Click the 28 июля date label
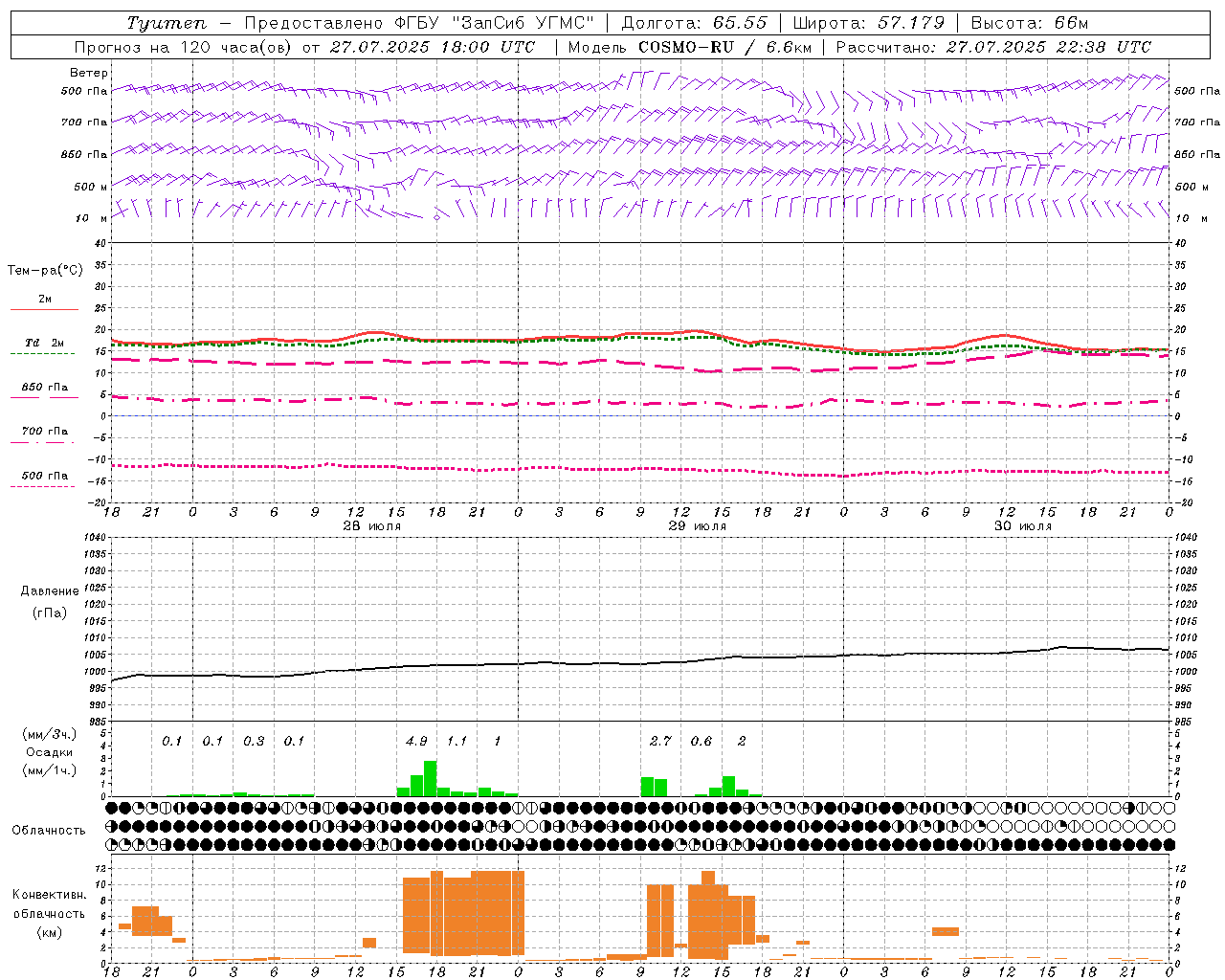 372,526
